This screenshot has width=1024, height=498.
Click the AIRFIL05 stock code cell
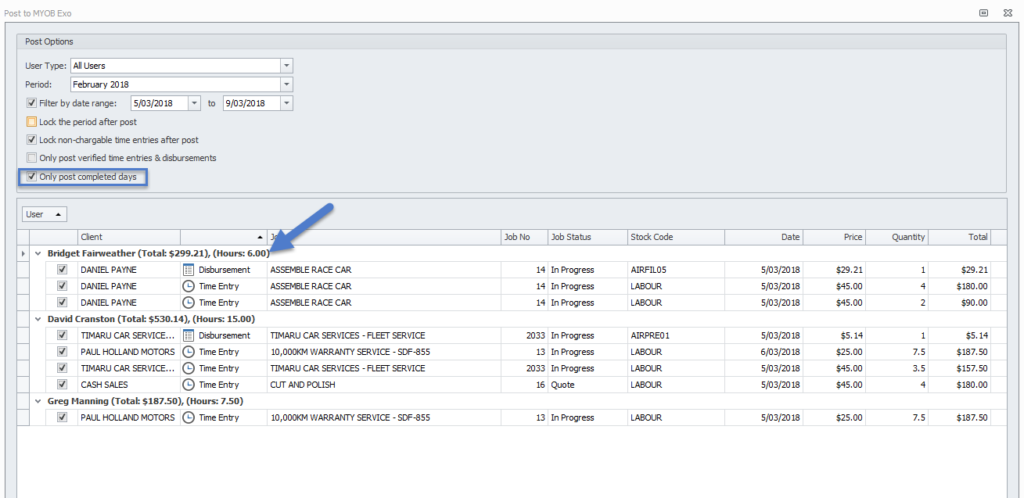point(675,270)
